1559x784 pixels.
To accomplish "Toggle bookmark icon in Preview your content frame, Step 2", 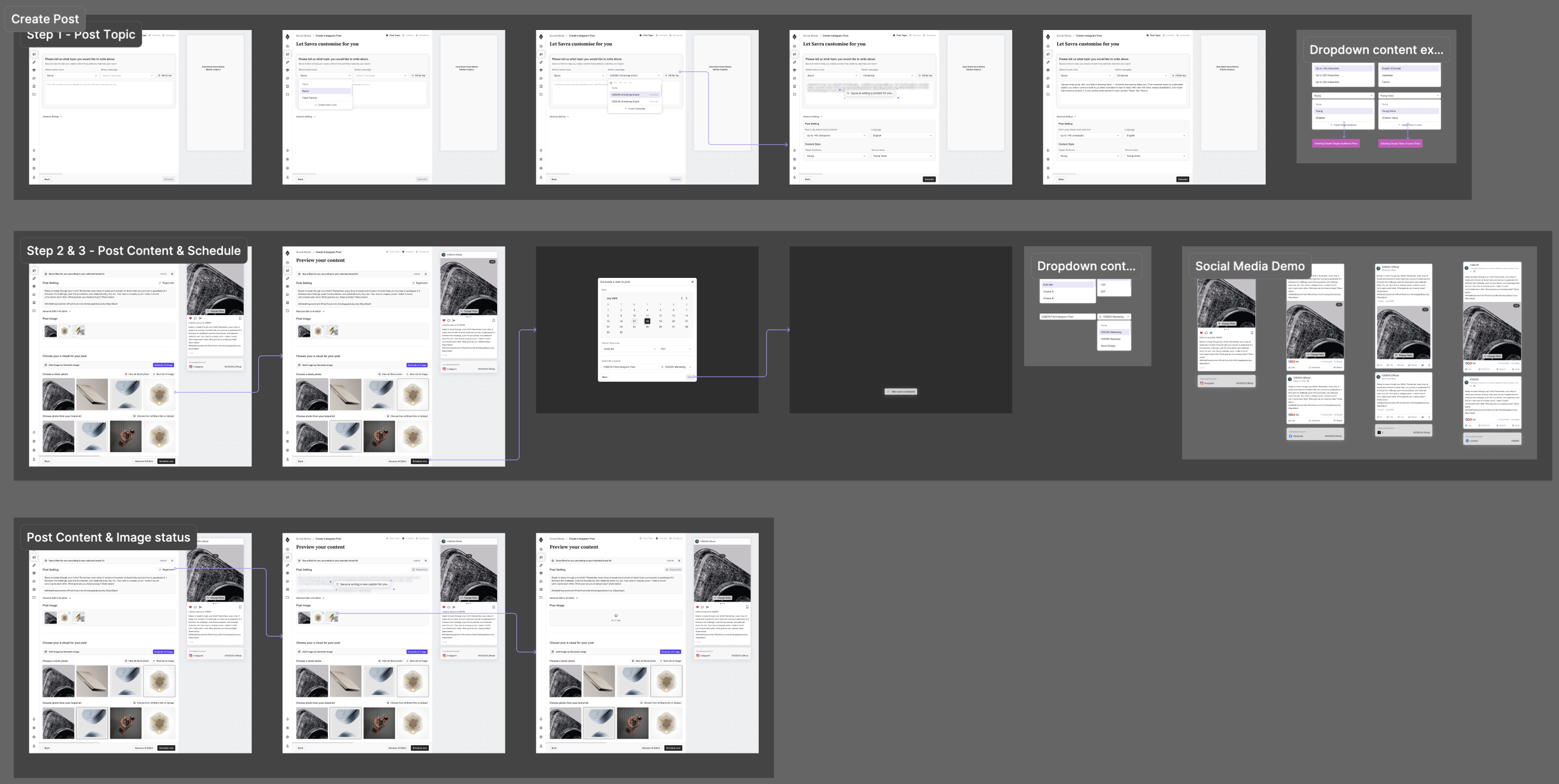I will click(x=494, y=320).
